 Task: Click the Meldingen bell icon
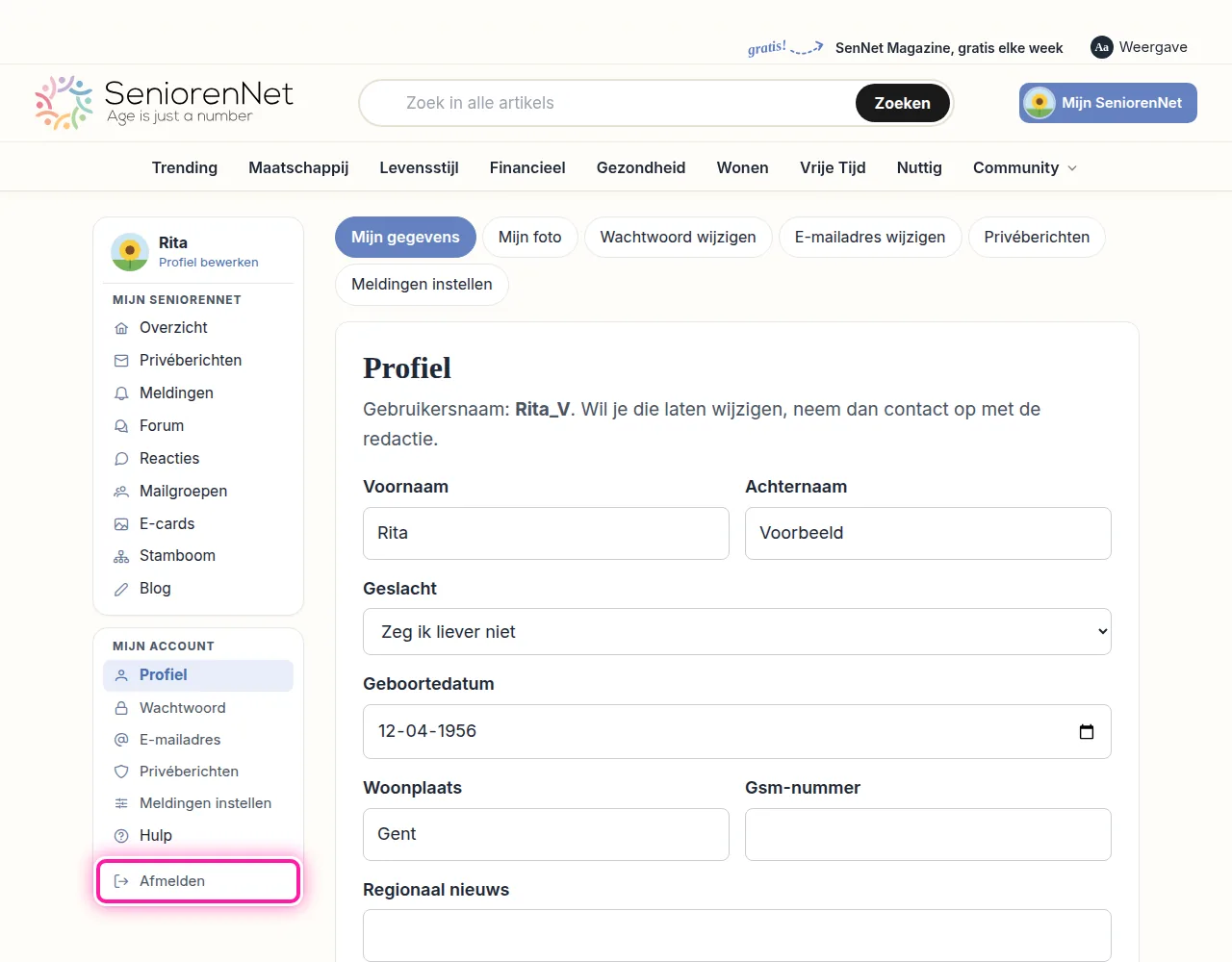click(121, 393)
